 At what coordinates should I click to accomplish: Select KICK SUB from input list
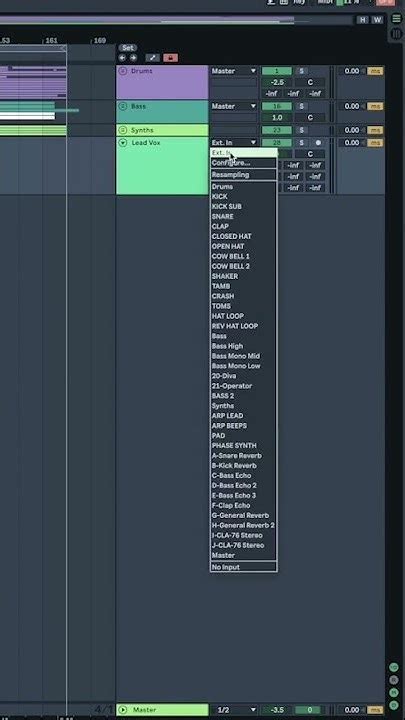pos(244,207)
